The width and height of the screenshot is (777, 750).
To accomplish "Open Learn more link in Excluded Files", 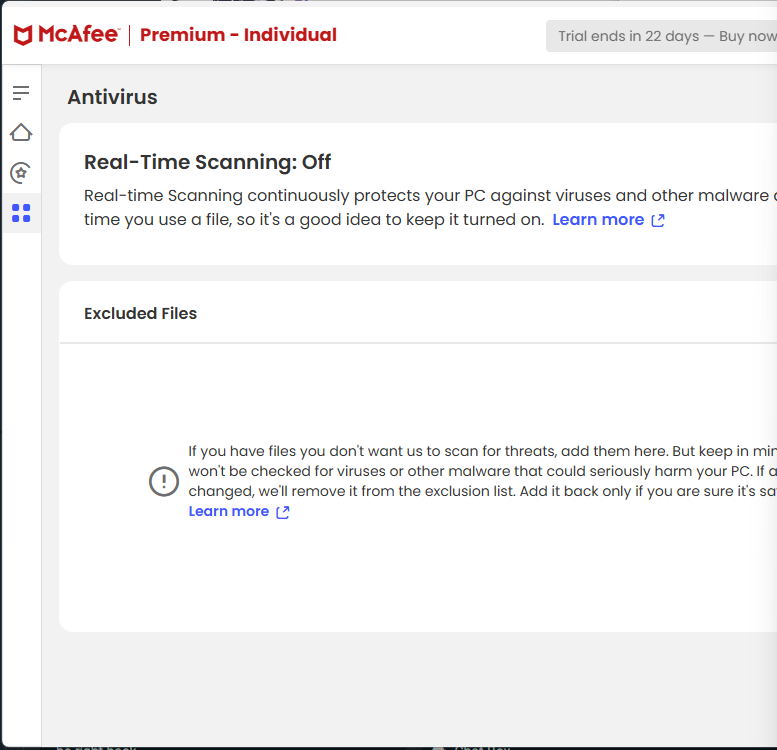I will coord(229,511).
